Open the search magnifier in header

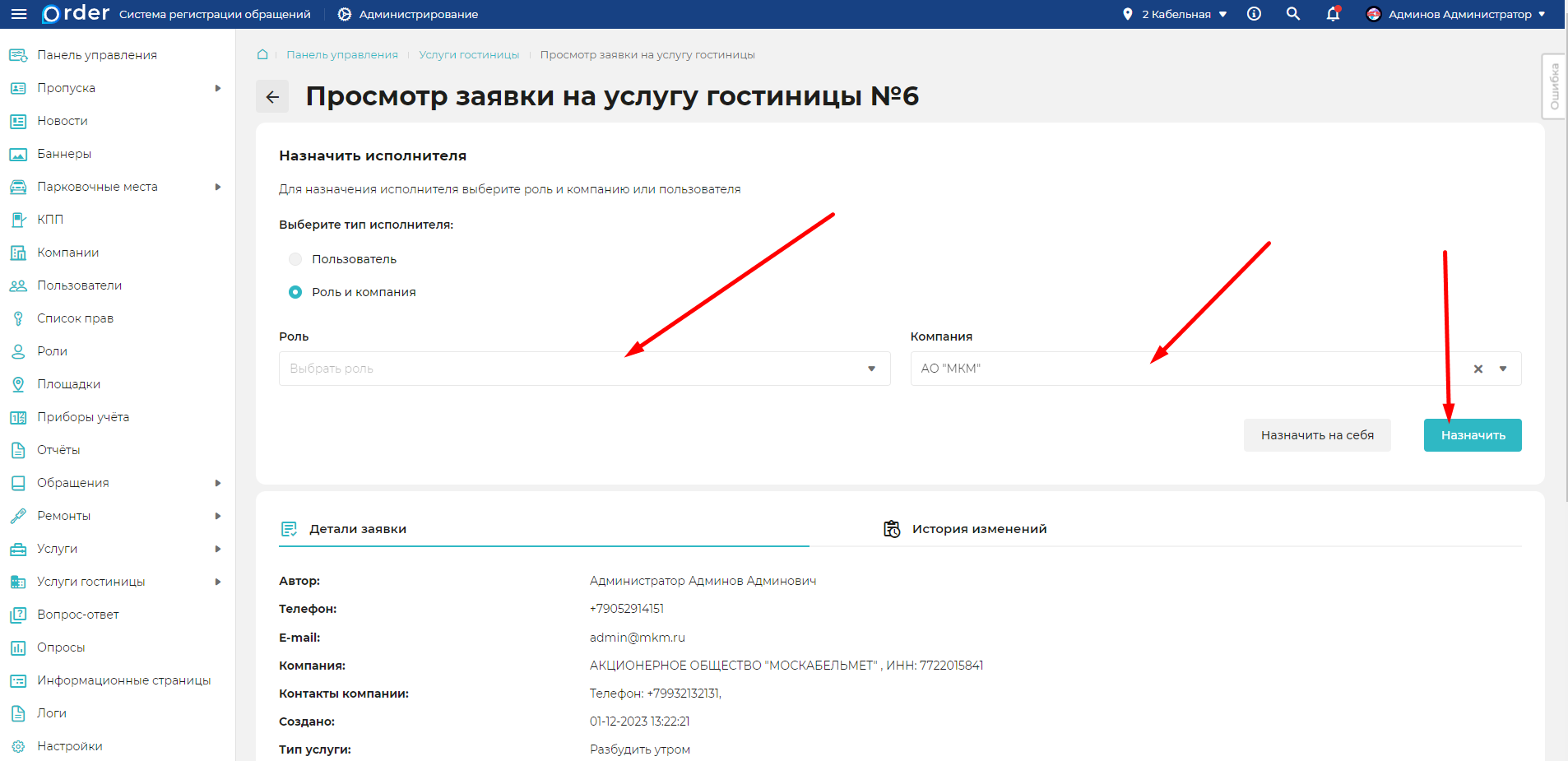coord(1293,14)
